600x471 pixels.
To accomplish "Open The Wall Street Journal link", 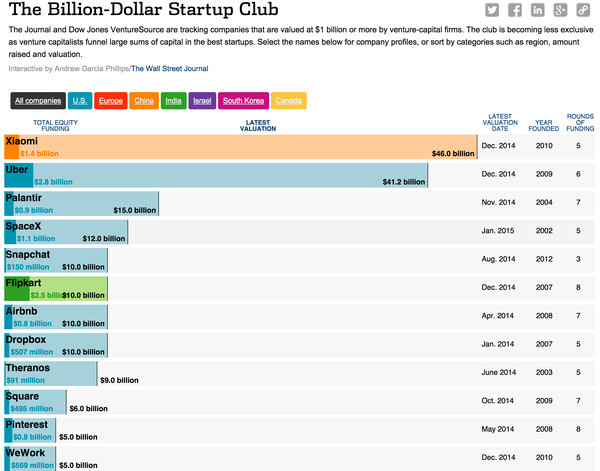I will [170, 69].
